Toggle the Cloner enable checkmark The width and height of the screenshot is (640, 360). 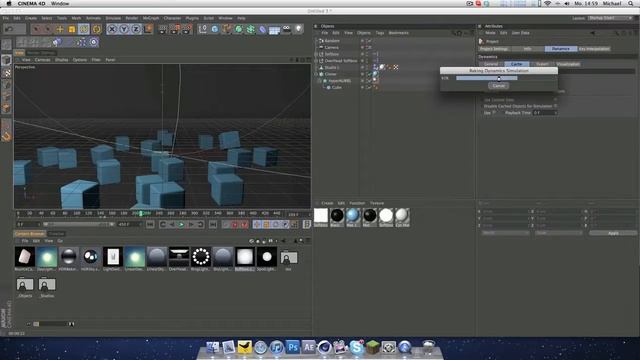tap(369, 74)
